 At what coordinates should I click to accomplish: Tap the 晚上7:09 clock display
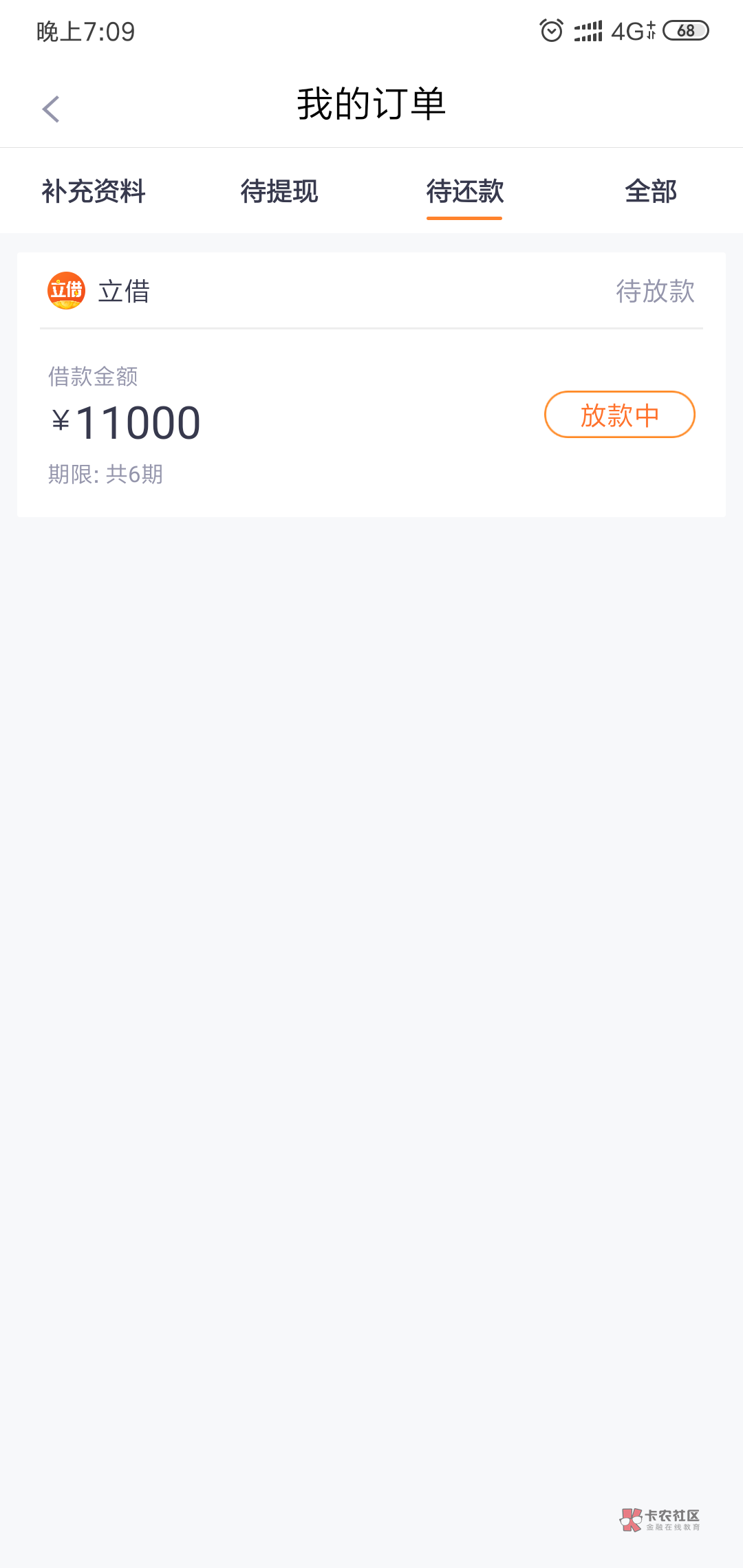[x=86, y=32]
